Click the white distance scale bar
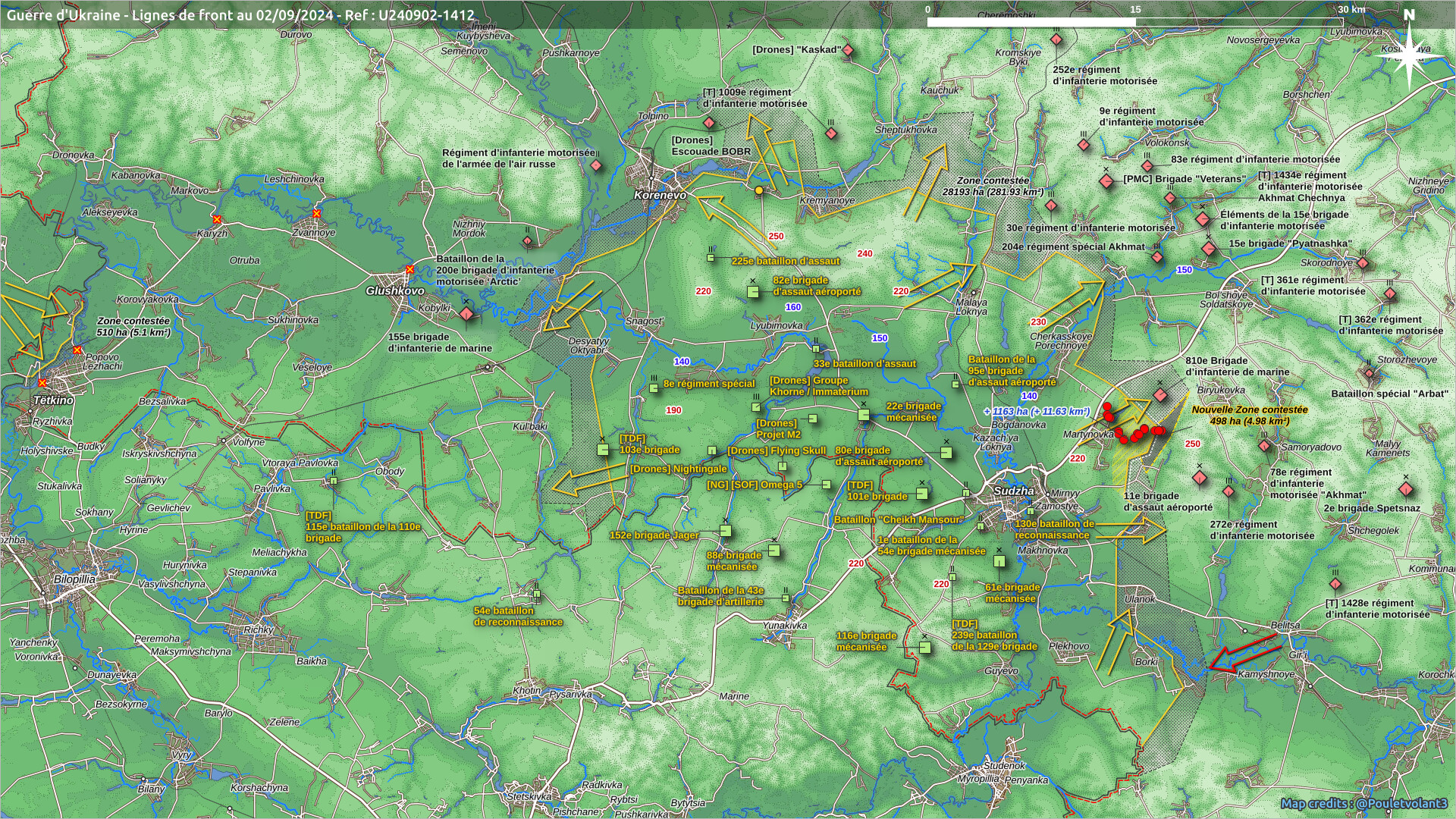This screenshot has height=819, width=1456. click(x=1031, y=22)
